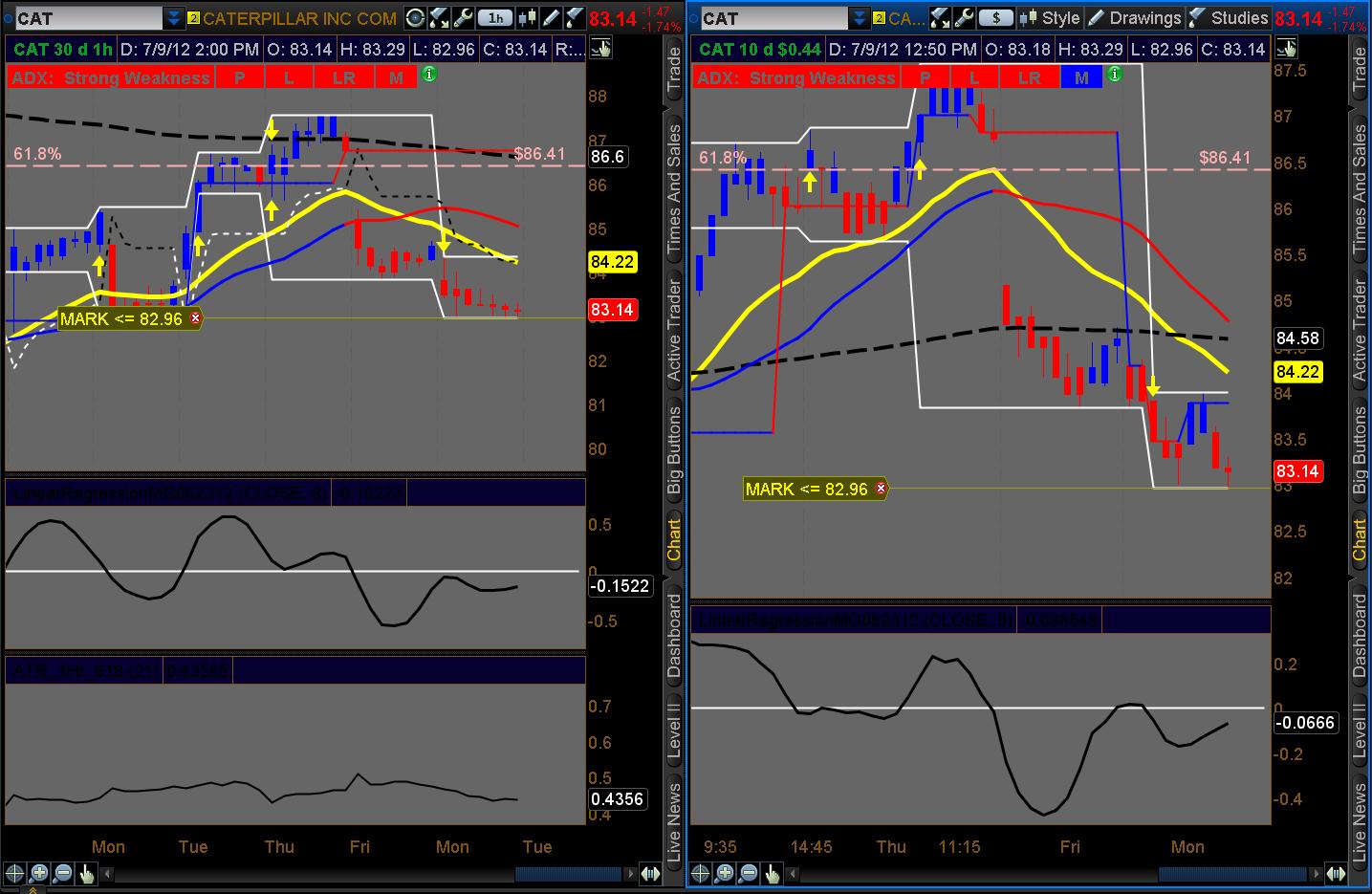Open the Style menu on right chart
The image size is (1372, 894).
[x=1050, y=17]
